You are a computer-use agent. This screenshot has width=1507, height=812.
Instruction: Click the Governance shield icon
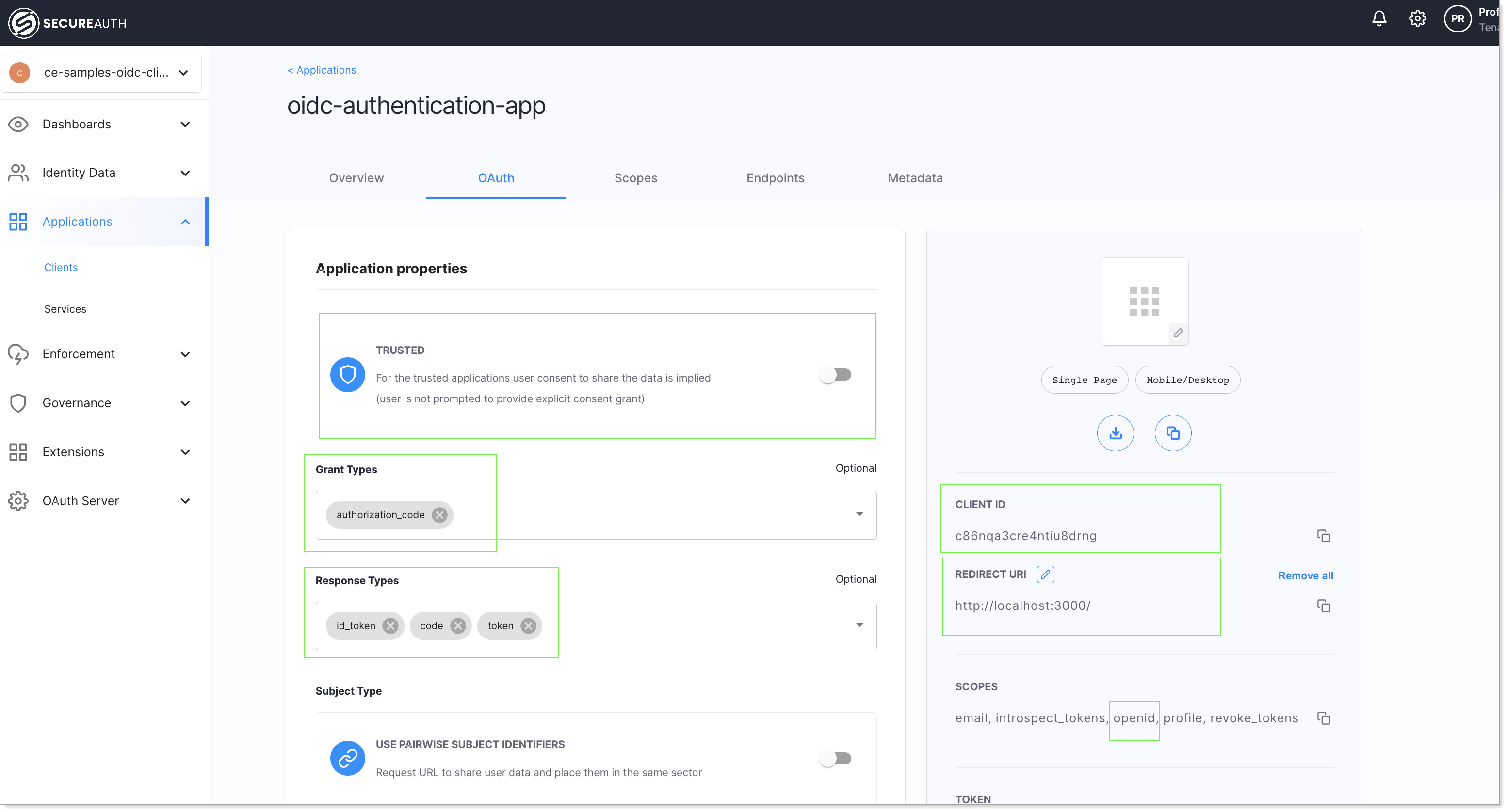(18, 403)
